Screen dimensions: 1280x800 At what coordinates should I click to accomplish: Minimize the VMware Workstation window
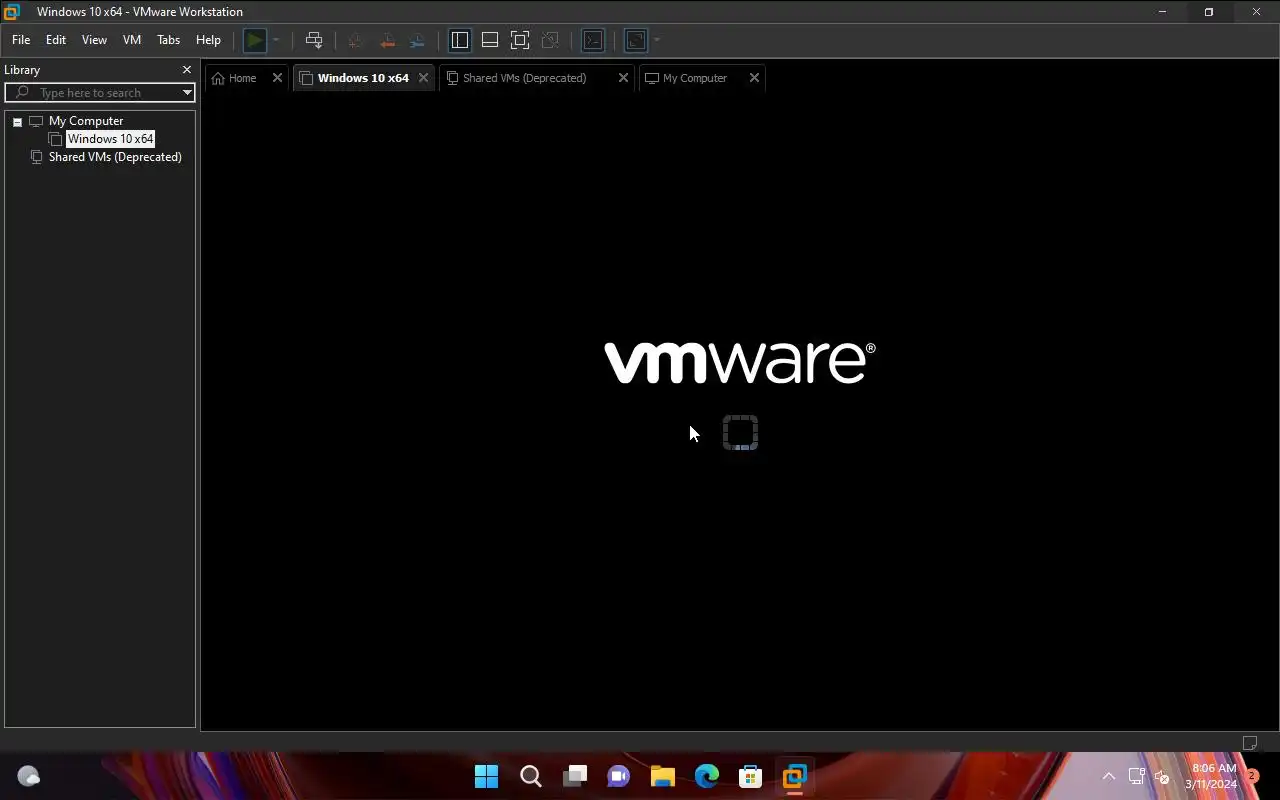coord(1162,12)
